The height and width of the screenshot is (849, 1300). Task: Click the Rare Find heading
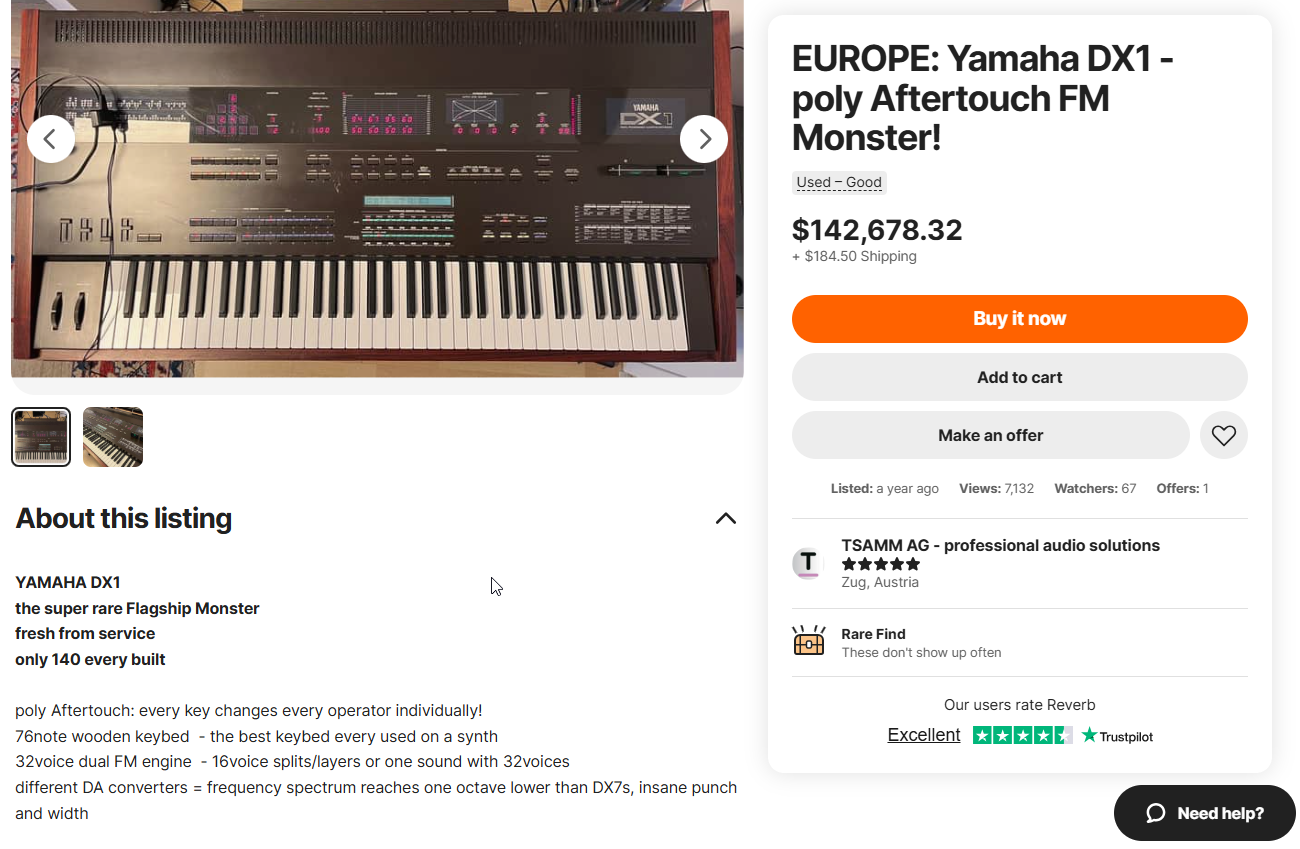click(873, 634)
